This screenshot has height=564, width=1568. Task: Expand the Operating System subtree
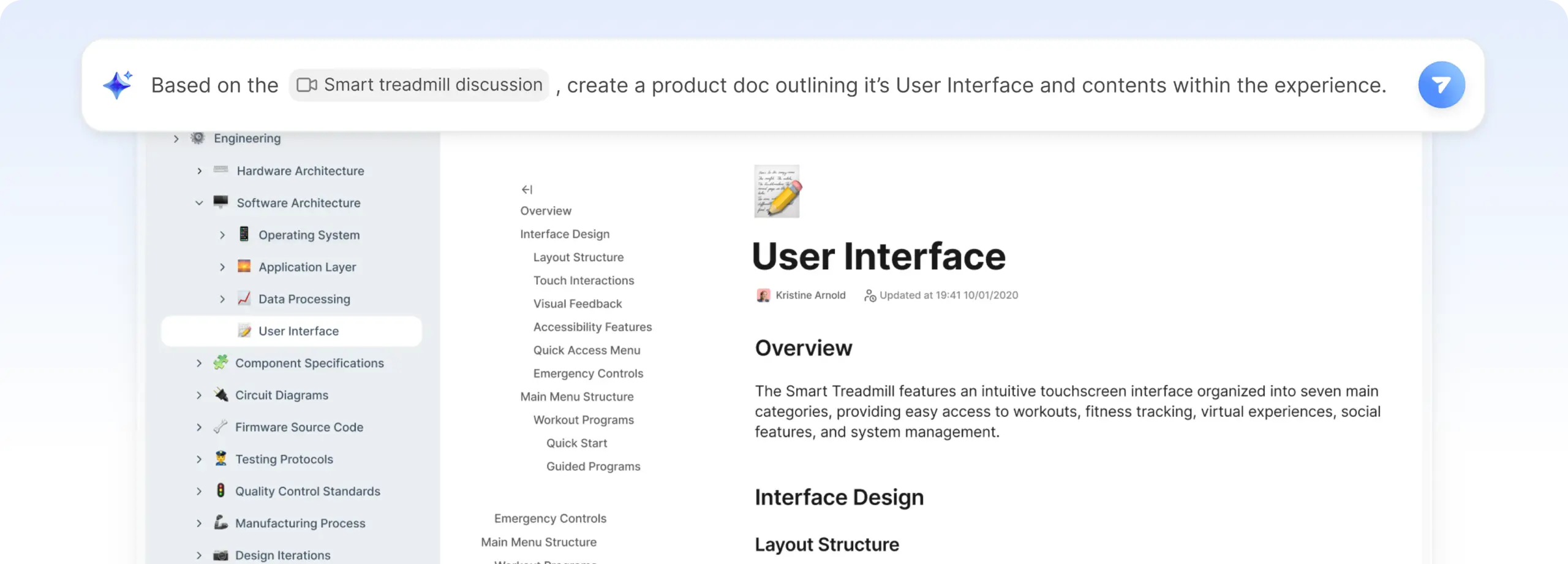pos(222,235)
